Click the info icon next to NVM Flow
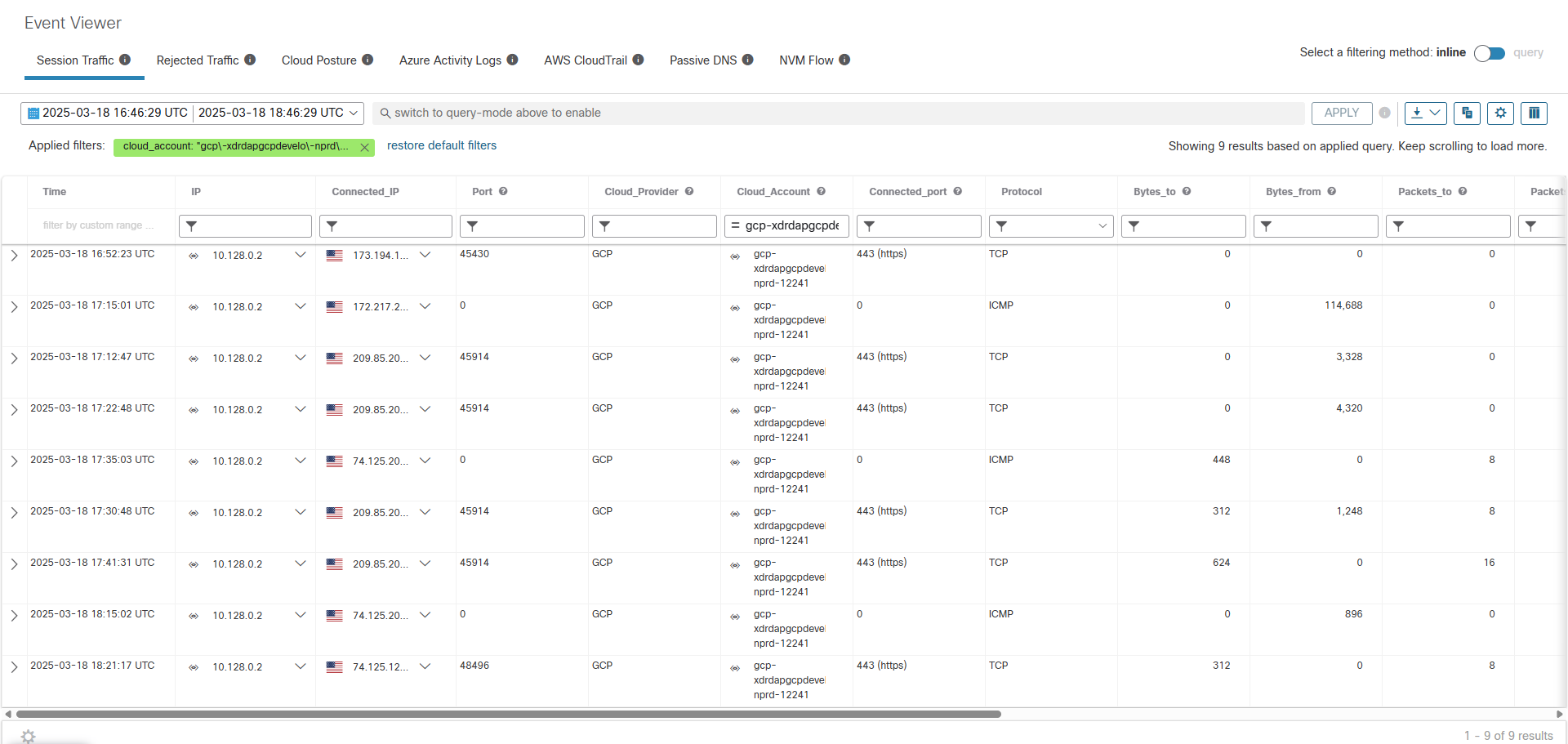 tap(844, 60)
